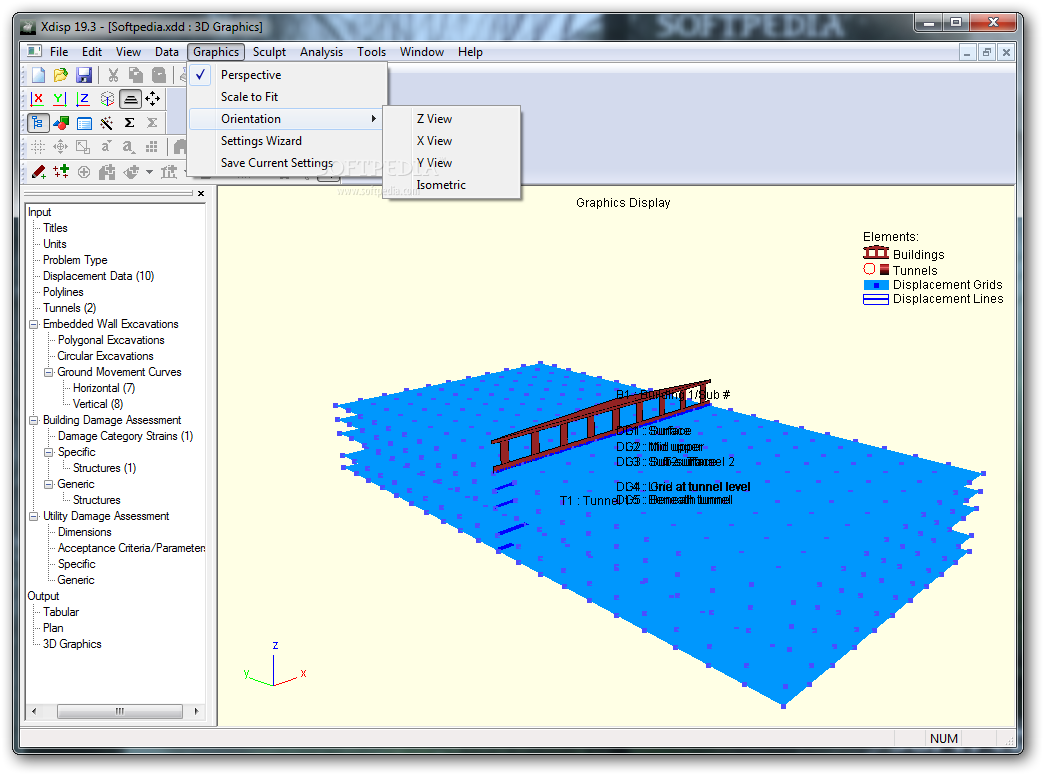The height and width of the screenshot is (775, 1044).
Task: Toggle the perspective toolbar button
Action: tap(130, 99)
